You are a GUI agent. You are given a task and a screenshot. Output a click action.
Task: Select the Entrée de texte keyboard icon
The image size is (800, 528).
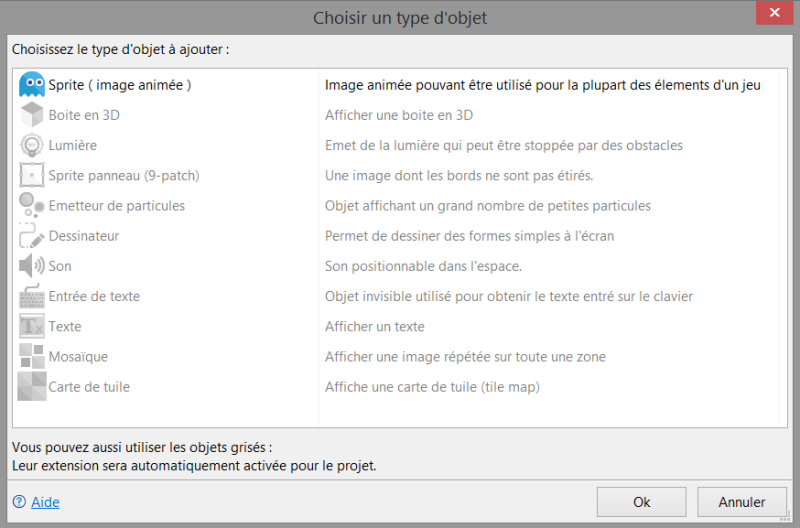click(32, 296)
